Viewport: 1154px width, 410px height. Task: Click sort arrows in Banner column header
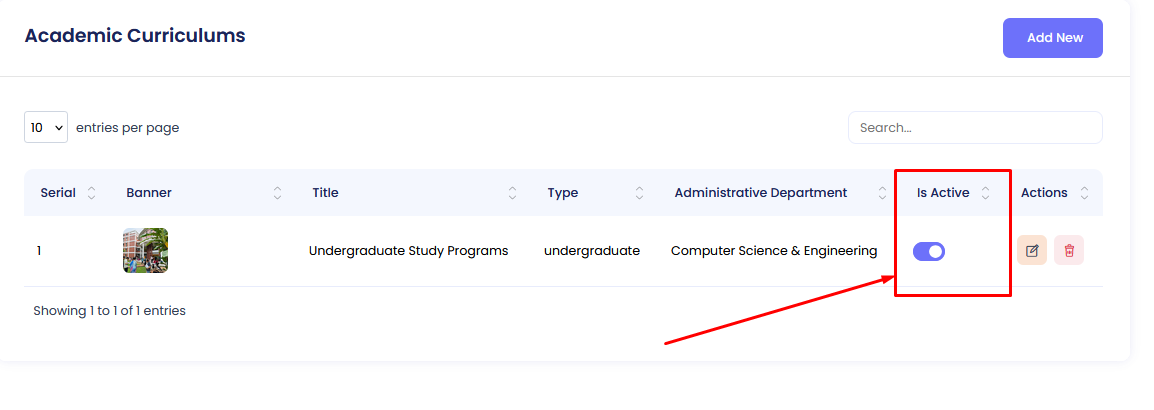[277, 193]
